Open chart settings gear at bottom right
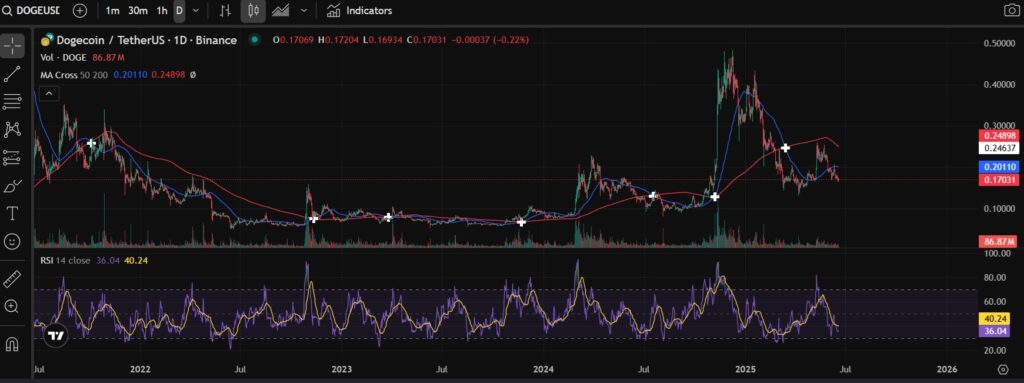This screenshot has width=1024, height=383. coord(1002,369)
